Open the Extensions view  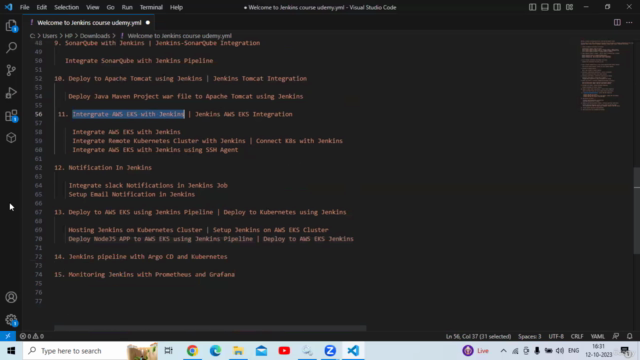point(11,116)
